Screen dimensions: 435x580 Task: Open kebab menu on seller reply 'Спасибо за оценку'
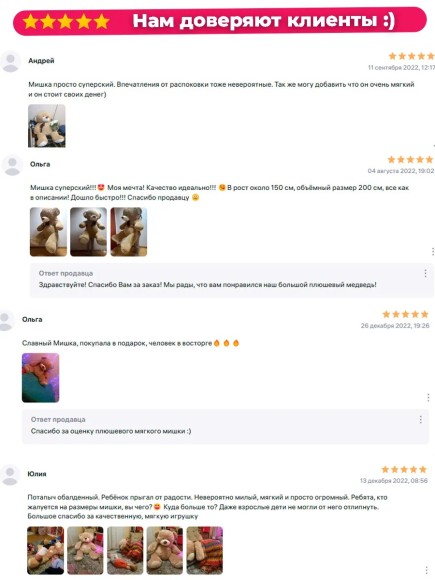pos(421,419)
